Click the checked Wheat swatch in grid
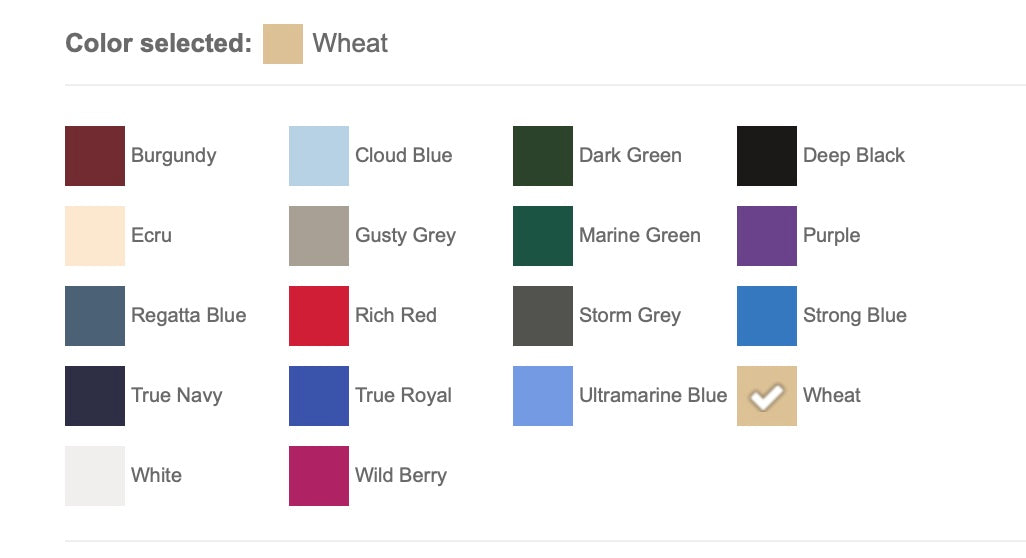1026x558 pixels. pos(767,396)
